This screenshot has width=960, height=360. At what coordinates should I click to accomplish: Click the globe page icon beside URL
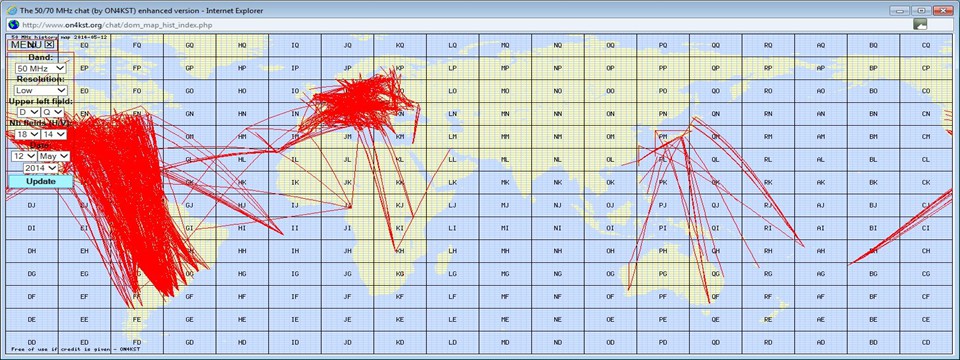point(13,24)
